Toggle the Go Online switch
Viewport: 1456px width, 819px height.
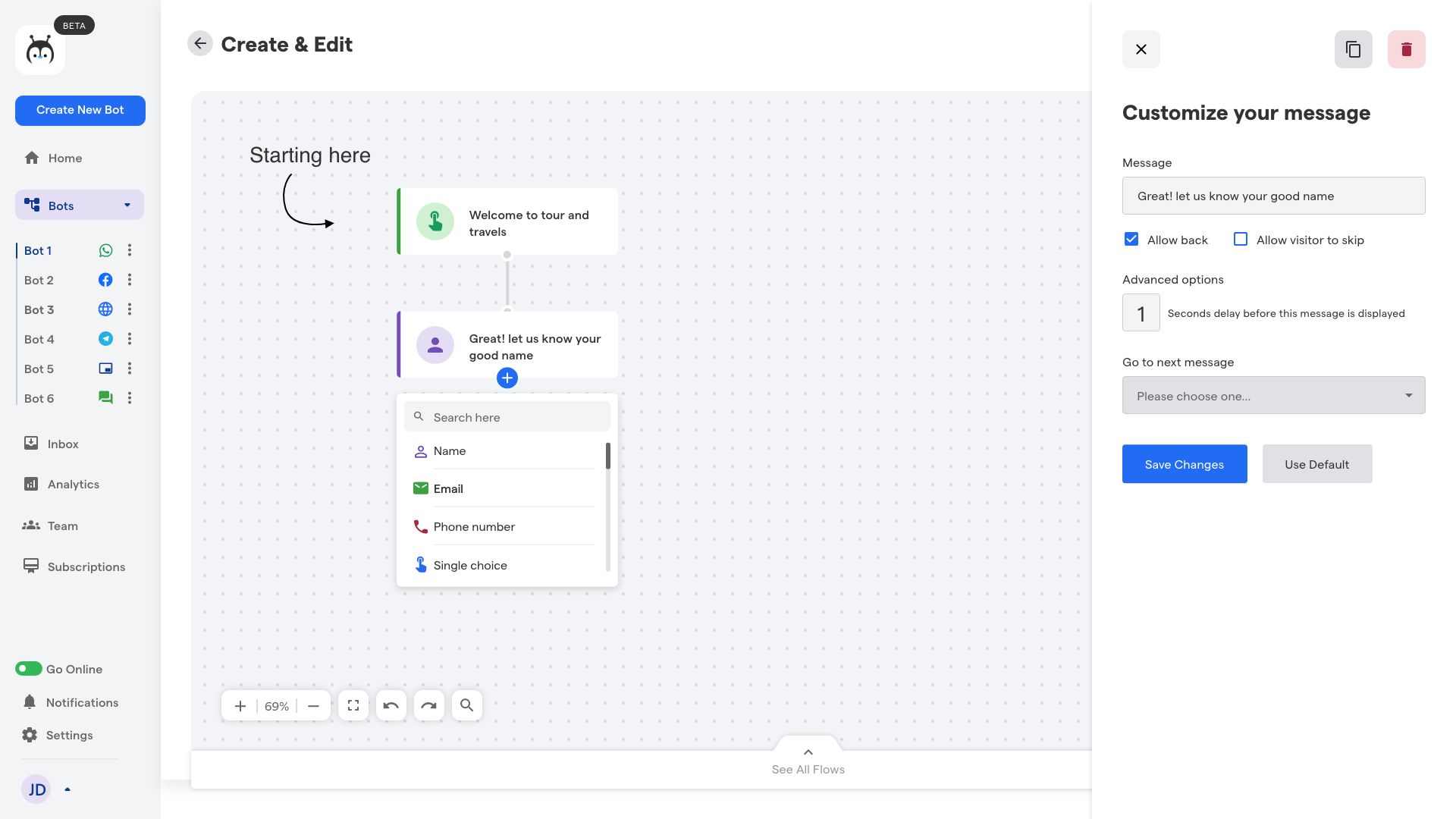pyautogui.click(x=29, y=669)
